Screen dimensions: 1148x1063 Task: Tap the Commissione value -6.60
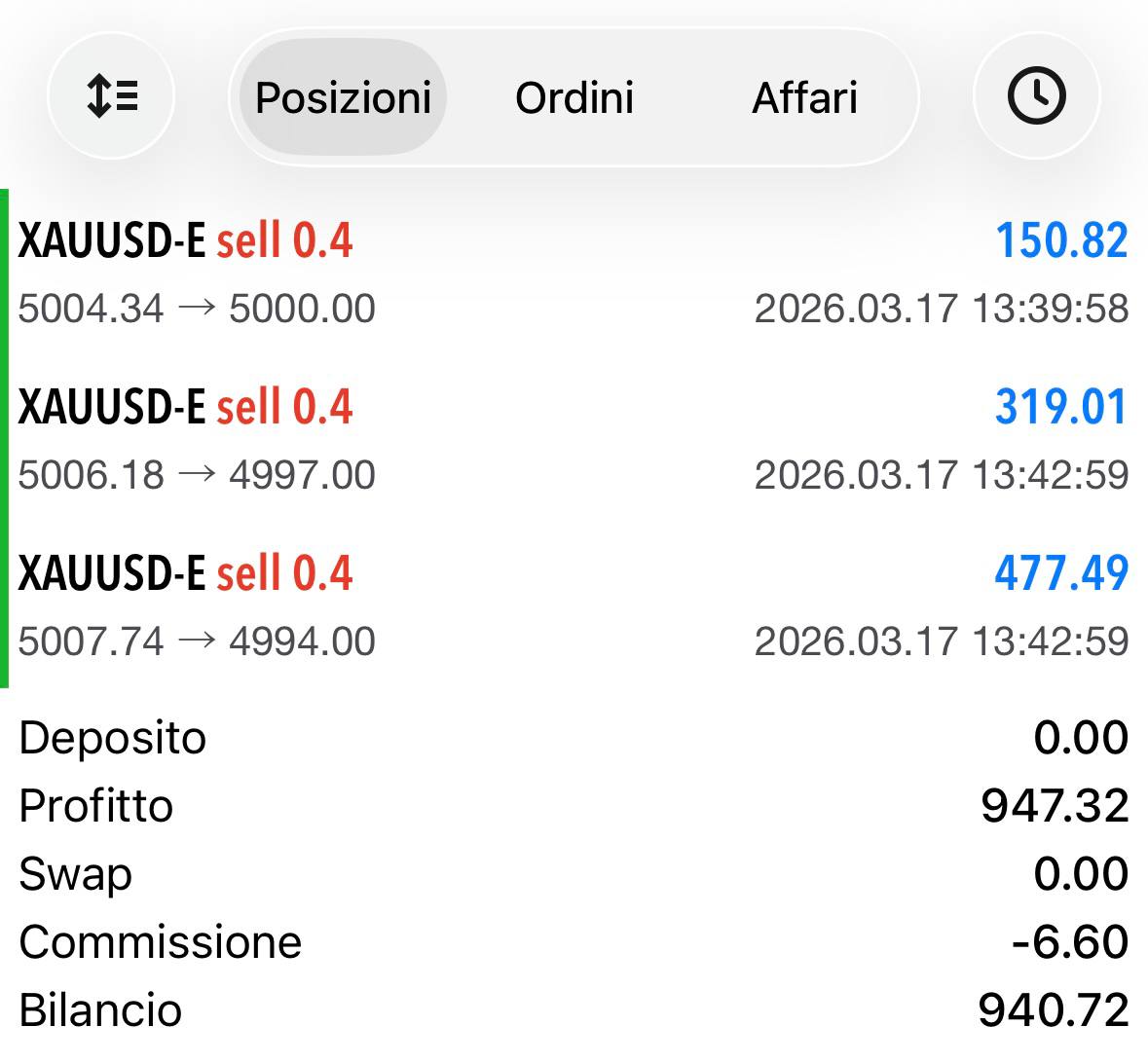pos(1070,942)
